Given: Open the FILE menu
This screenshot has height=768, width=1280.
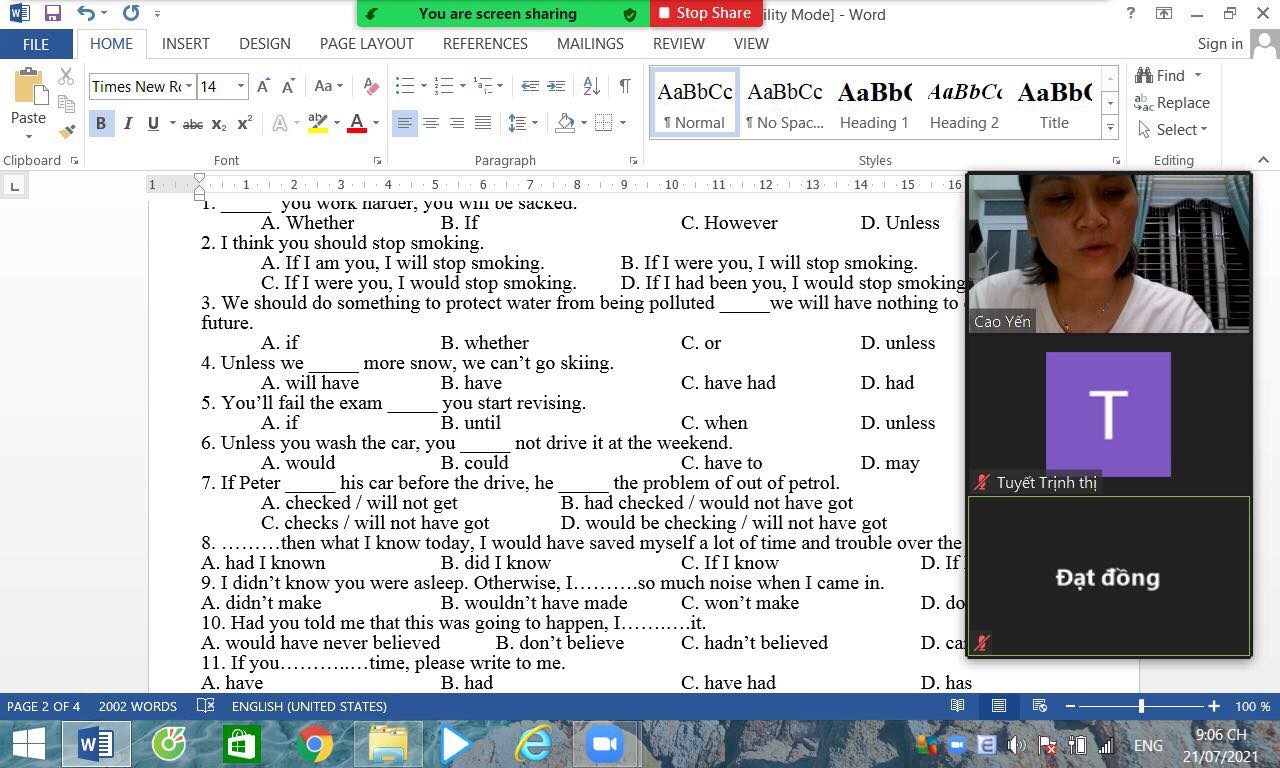Looking at the screenshot, I should click(x=36, y=44).
